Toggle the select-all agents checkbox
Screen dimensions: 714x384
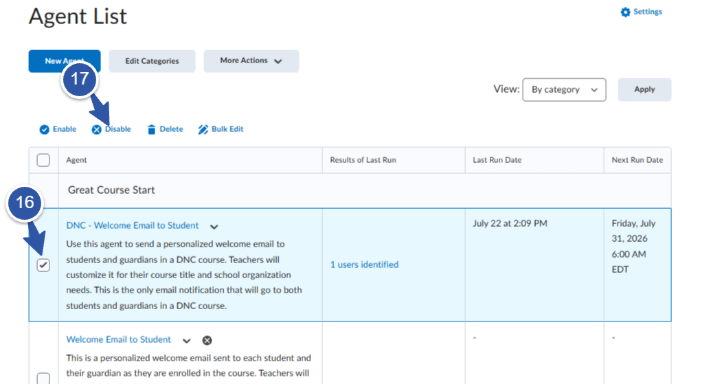(43, 160)
